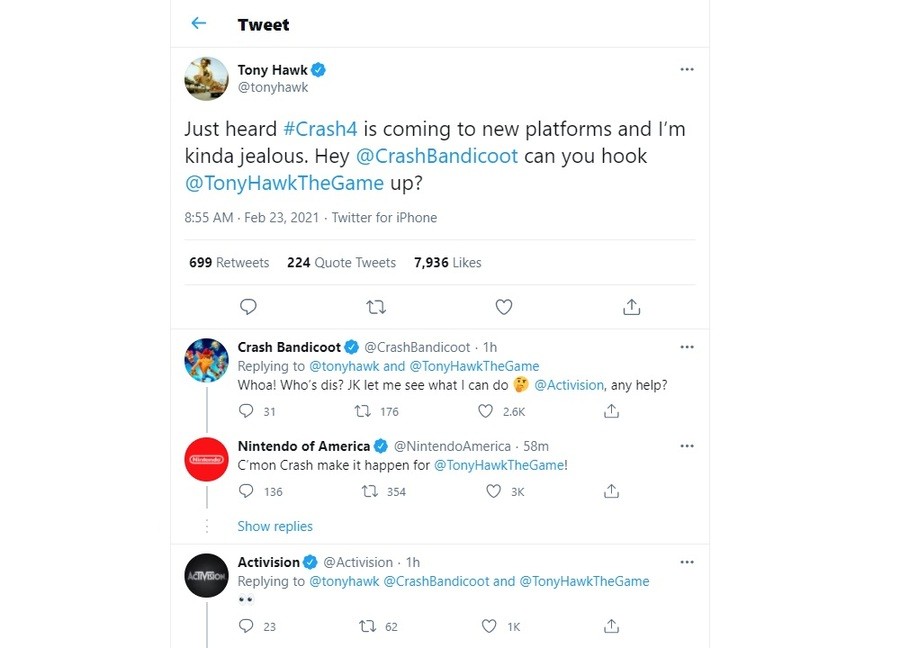Retweet the Activision reply
900x648 pixels.
[366, 626]
